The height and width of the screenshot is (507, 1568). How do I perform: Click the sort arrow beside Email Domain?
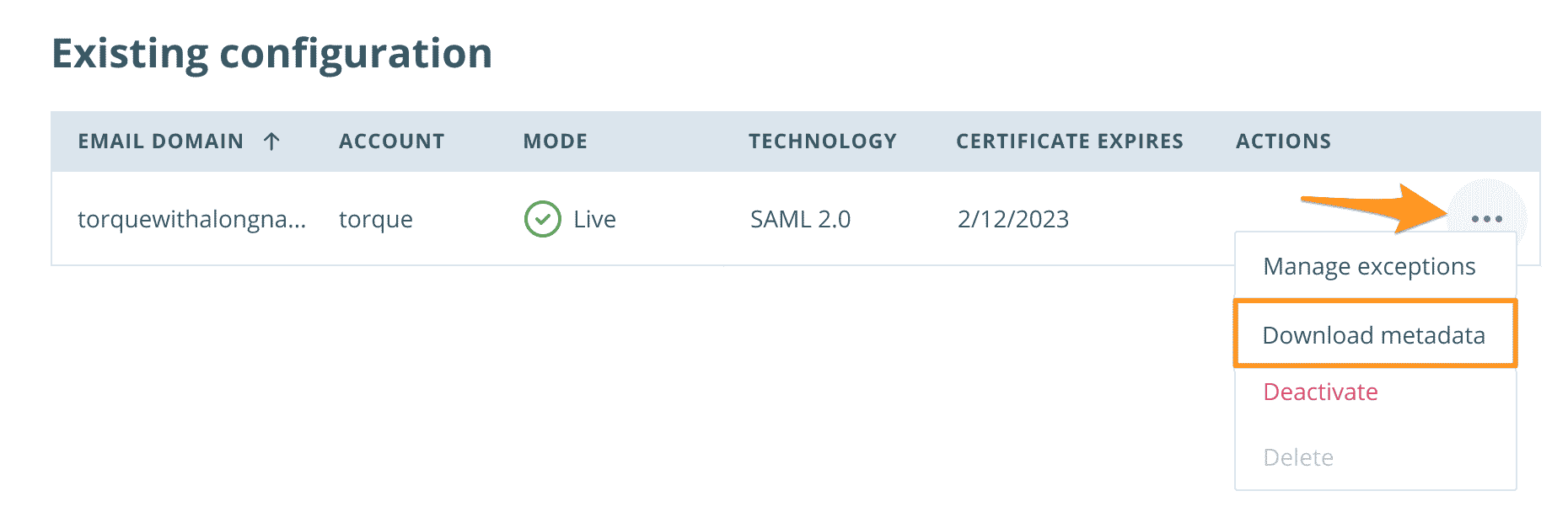pyautogui.click(x=271, y=141)
